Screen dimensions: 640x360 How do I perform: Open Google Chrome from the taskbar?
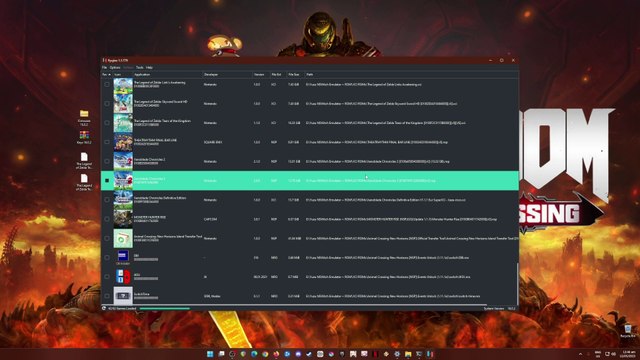coord(265,354)
